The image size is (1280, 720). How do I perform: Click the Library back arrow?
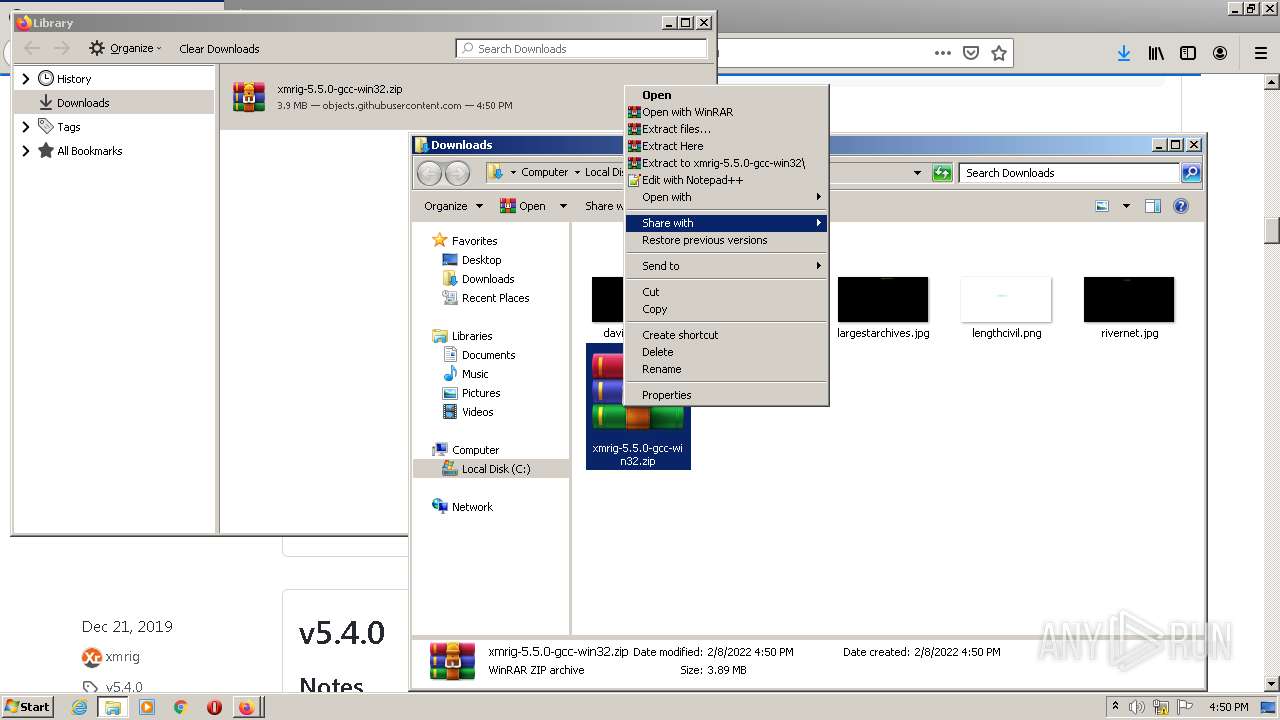pos(32,48)
